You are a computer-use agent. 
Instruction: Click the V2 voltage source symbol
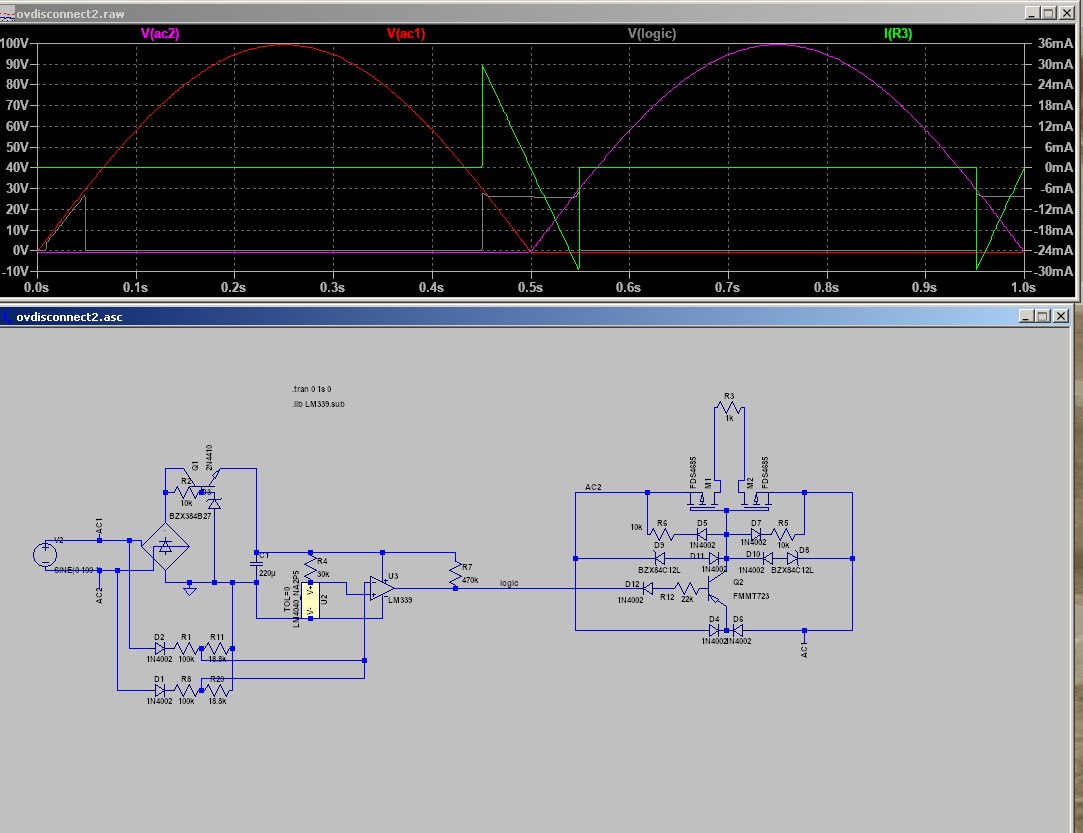pyautogui.click(x=45, y=555)
